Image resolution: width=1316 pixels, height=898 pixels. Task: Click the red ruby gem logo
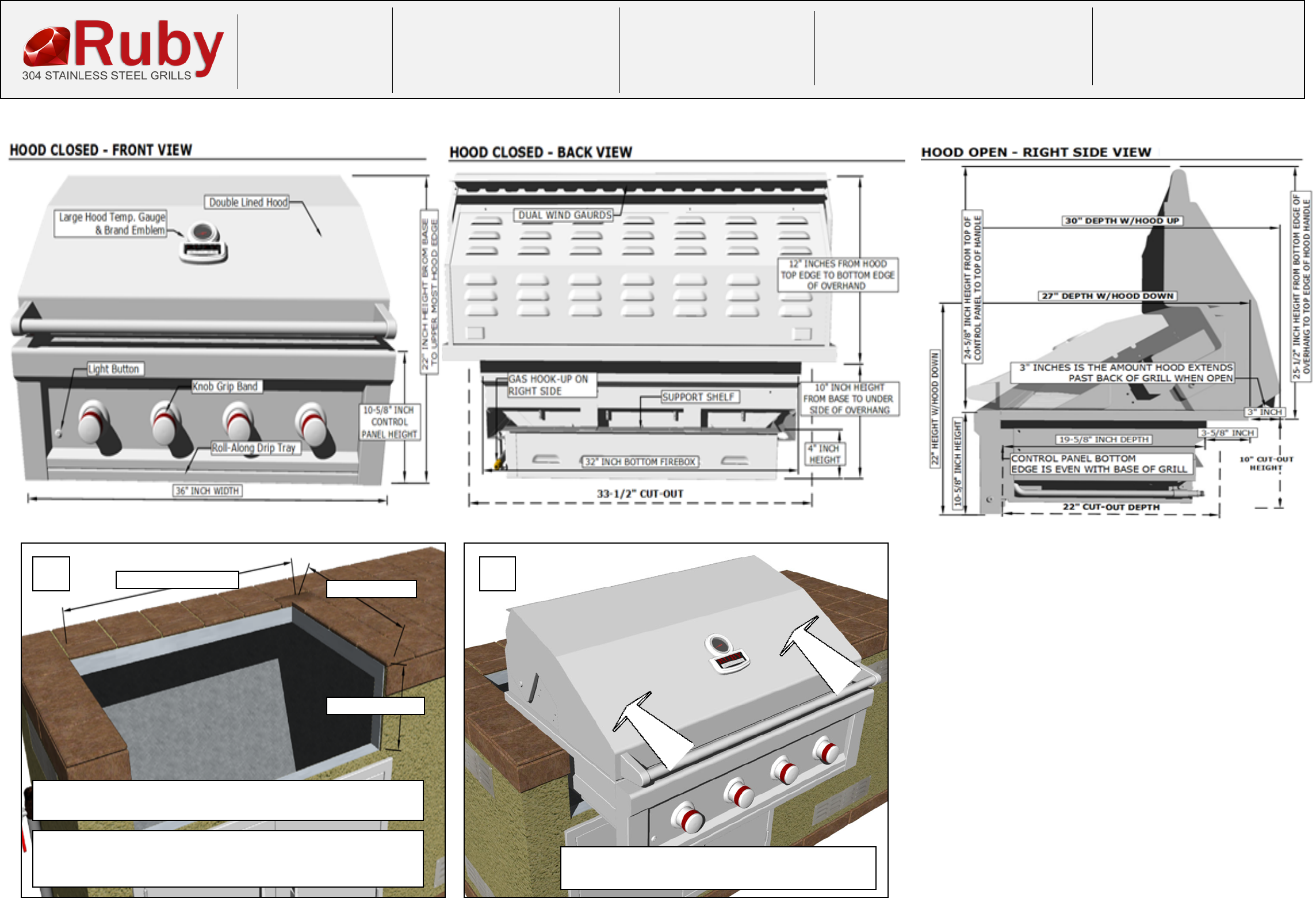click(46, 47)
